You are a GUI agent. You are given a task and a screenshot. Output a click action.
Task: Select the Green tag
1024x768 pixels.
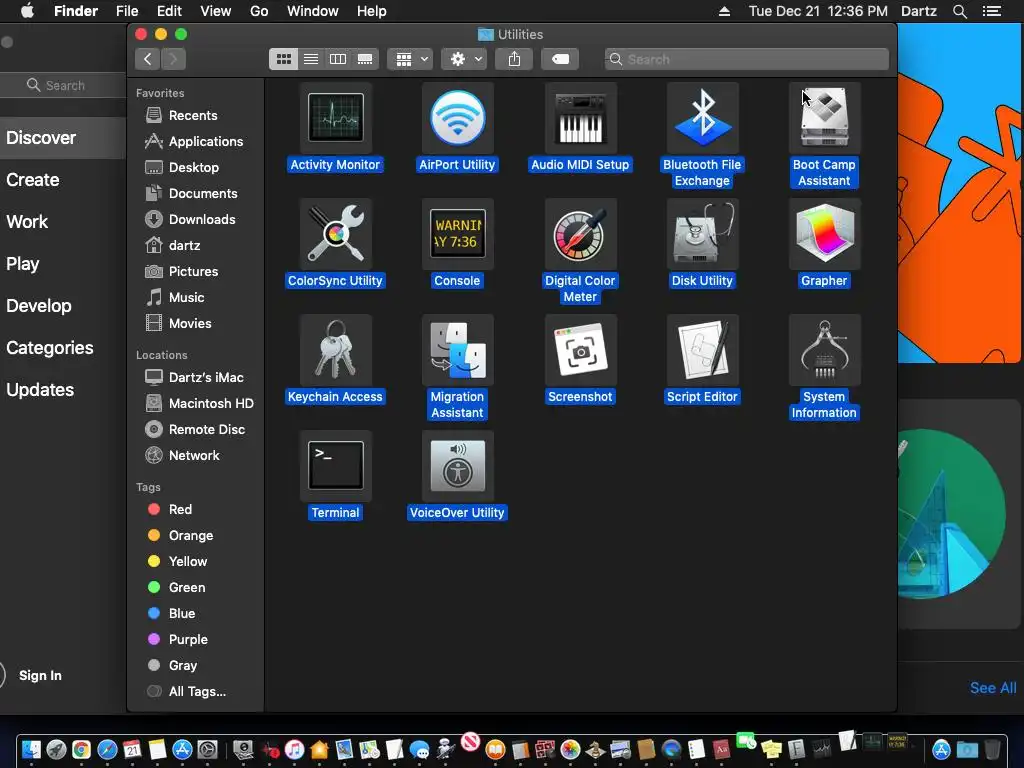[x=176, y=588]
